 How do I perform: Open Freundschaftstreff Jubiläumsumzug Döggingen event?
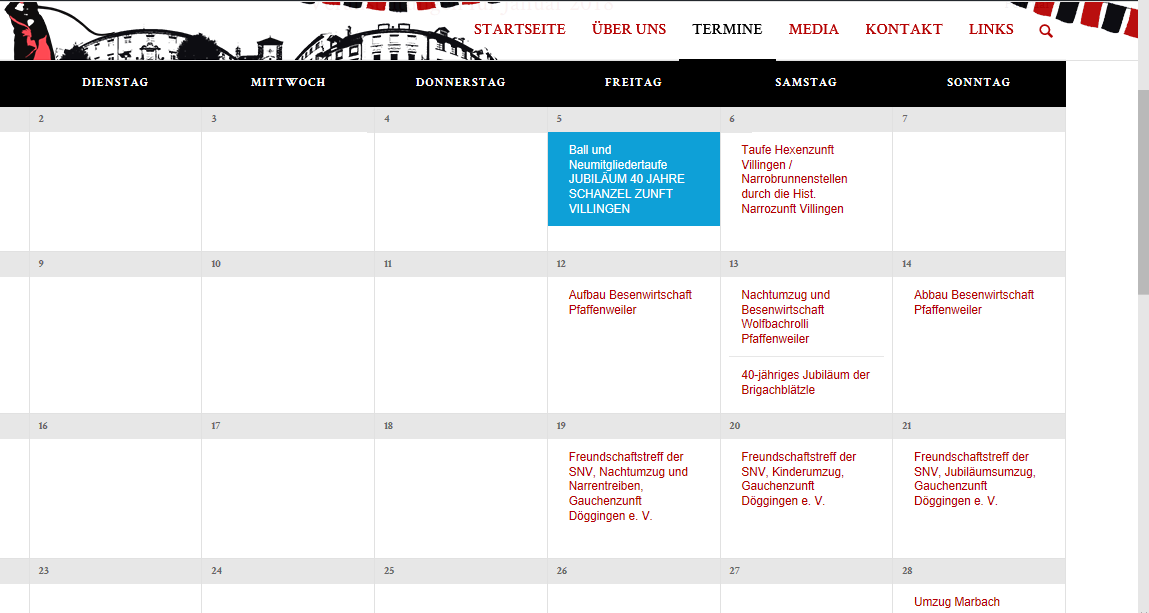975,479
